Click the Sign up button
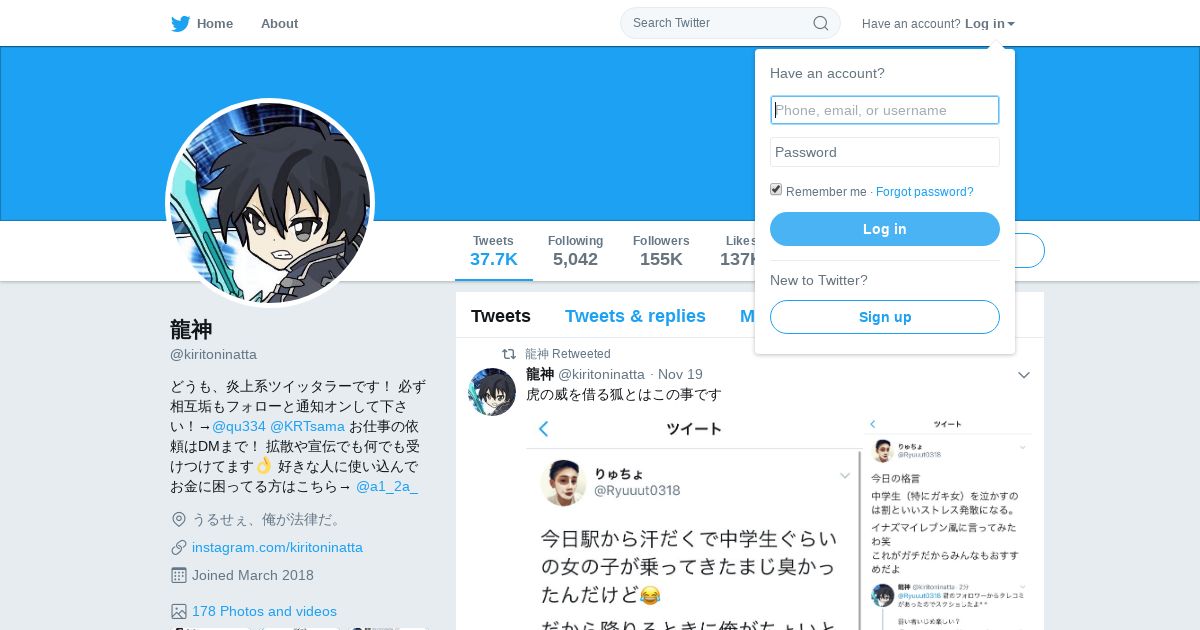The width and height of the screenshot is (1200, 630). 885,317
